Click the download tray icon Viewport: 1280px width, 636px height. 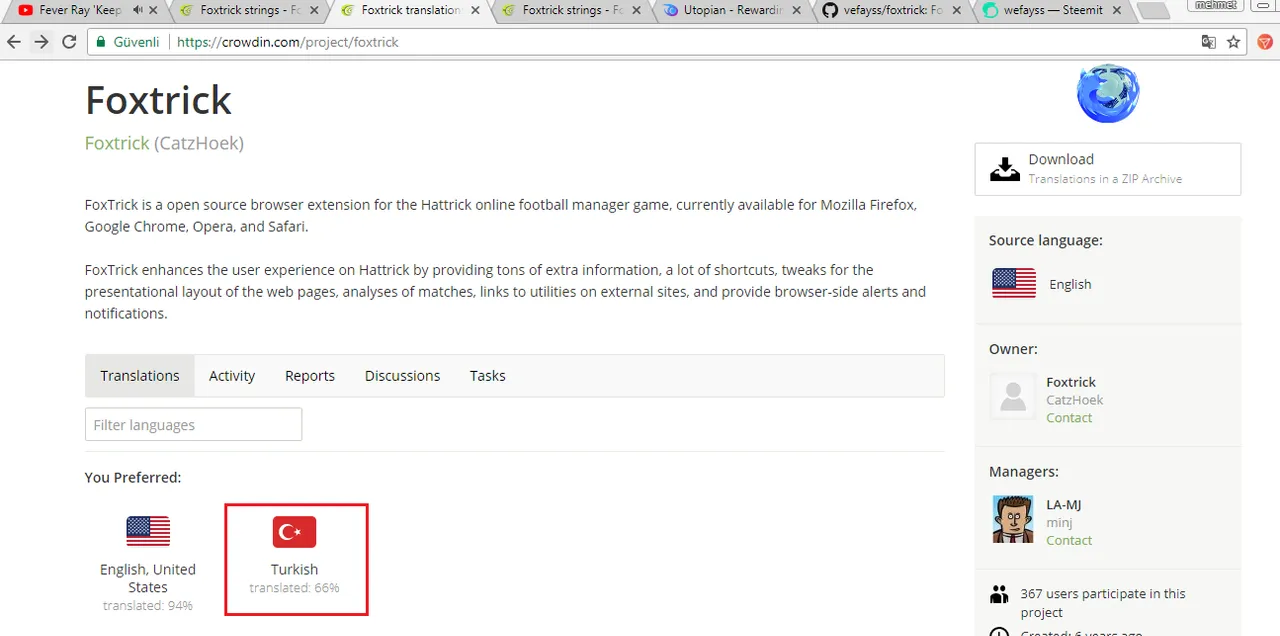coord(1005,168)
